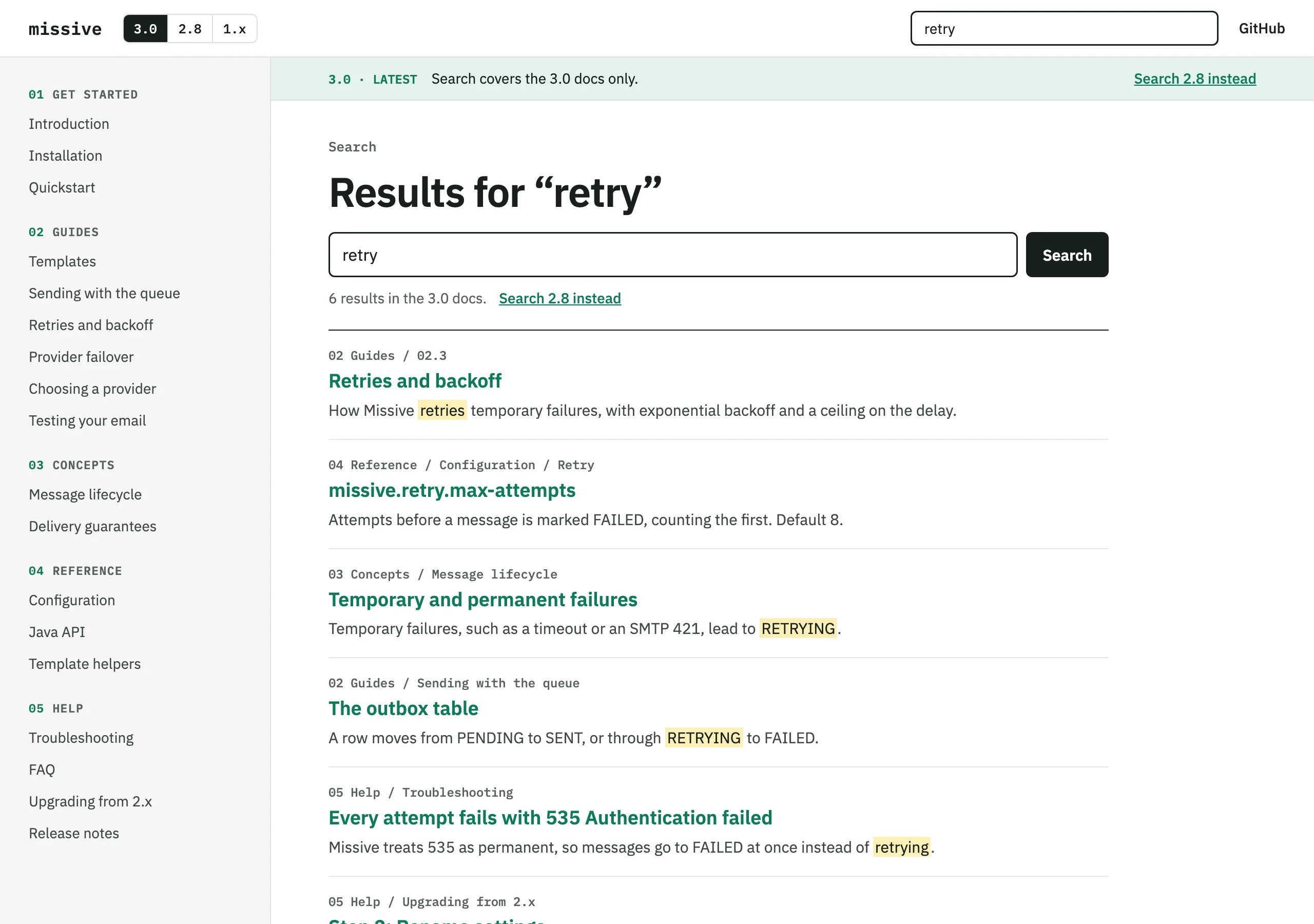Open Upgrading from 2.x in sidebar
This screenshot has height=924, width=1314.
click(90, 801)
